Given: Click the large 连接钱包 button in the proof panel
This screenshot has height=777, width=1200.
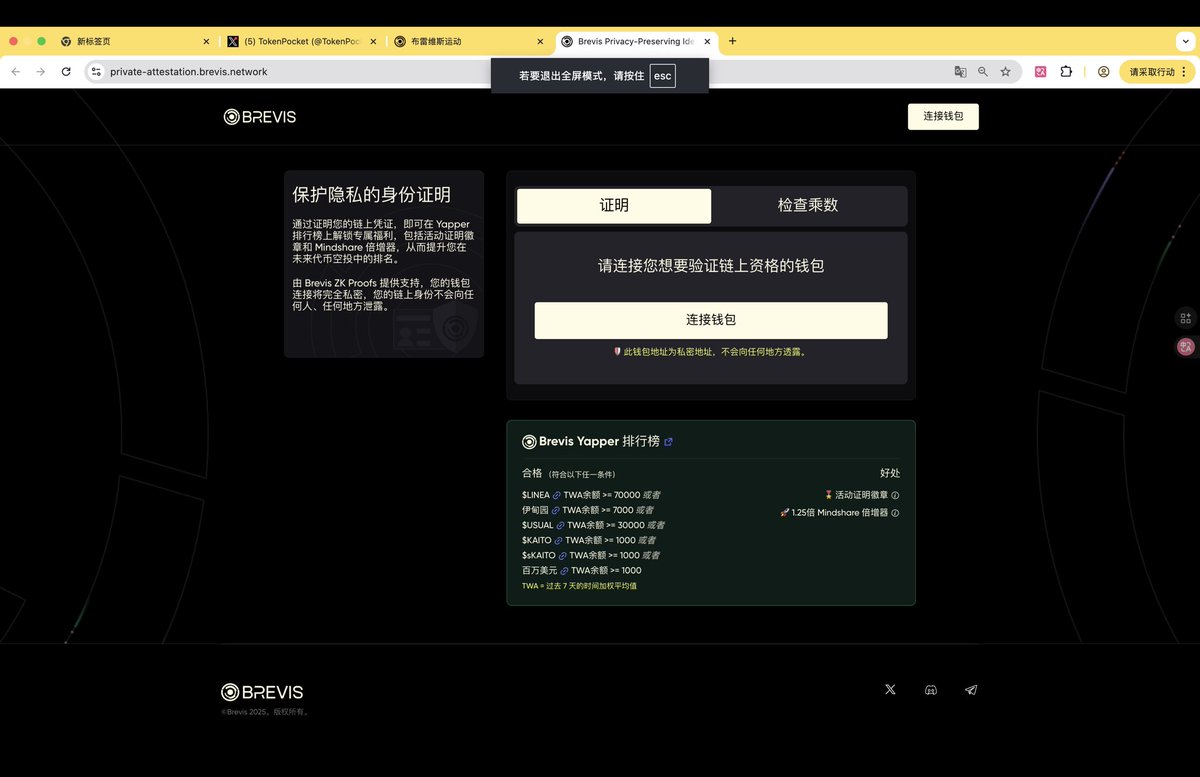Looking at the screenshot, I should [710, 320].
